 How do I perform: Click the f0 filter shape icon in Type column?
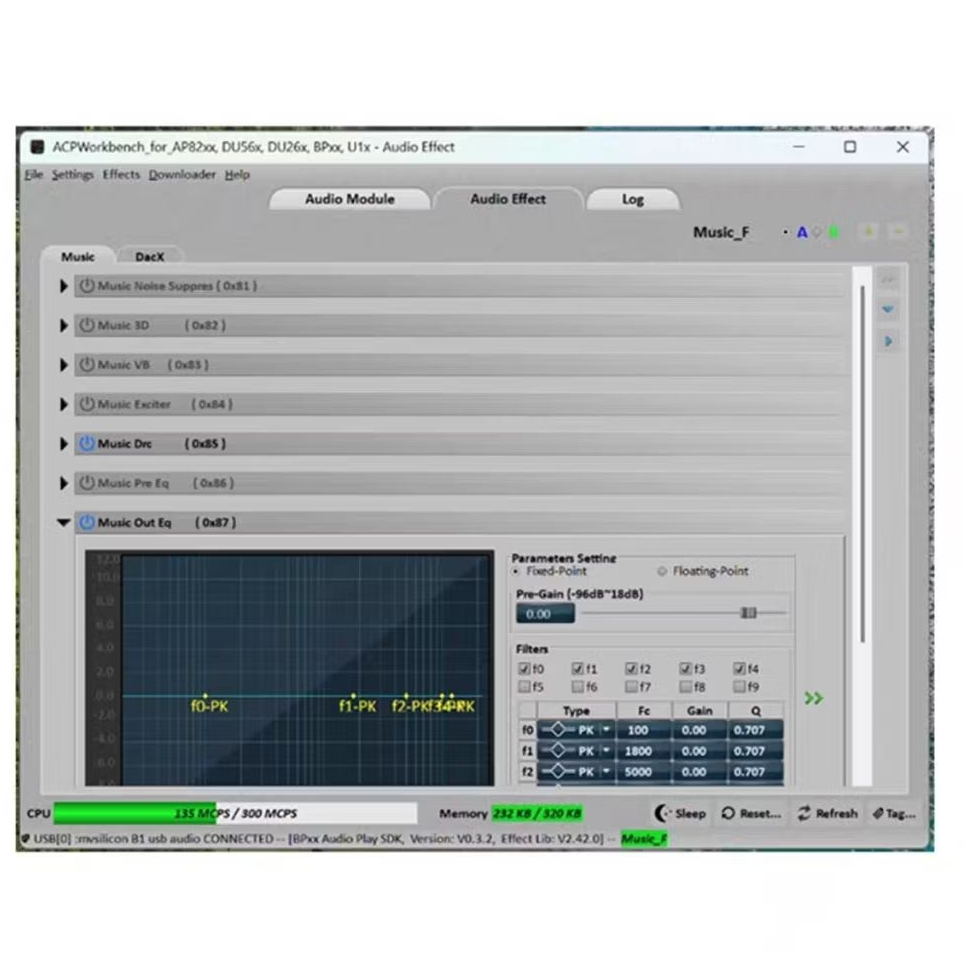pos(558,730)
